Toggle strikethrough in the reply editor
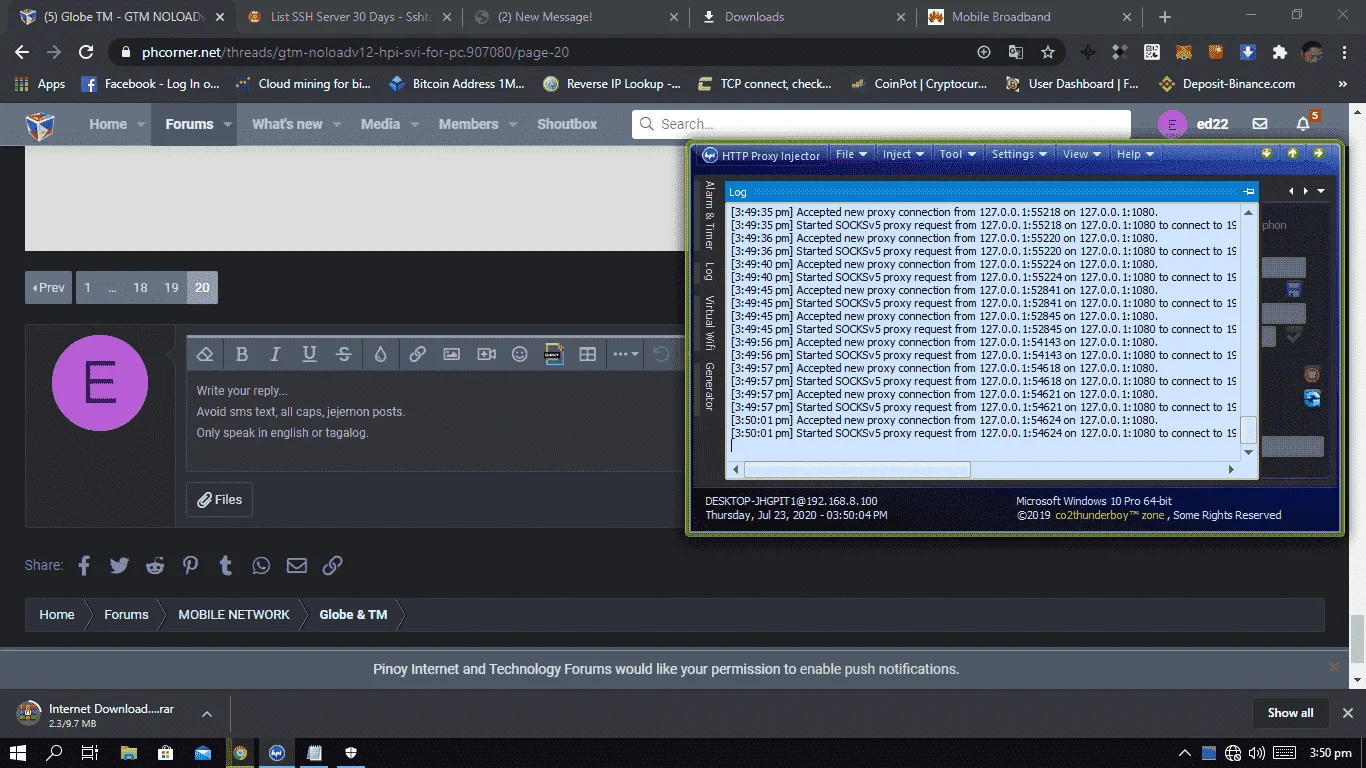 (343, 354)
